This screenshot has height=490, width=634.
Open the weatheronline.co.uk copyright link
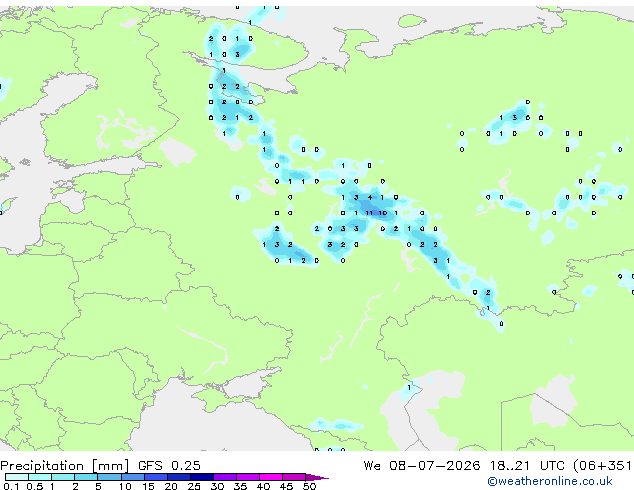[550, 481]
